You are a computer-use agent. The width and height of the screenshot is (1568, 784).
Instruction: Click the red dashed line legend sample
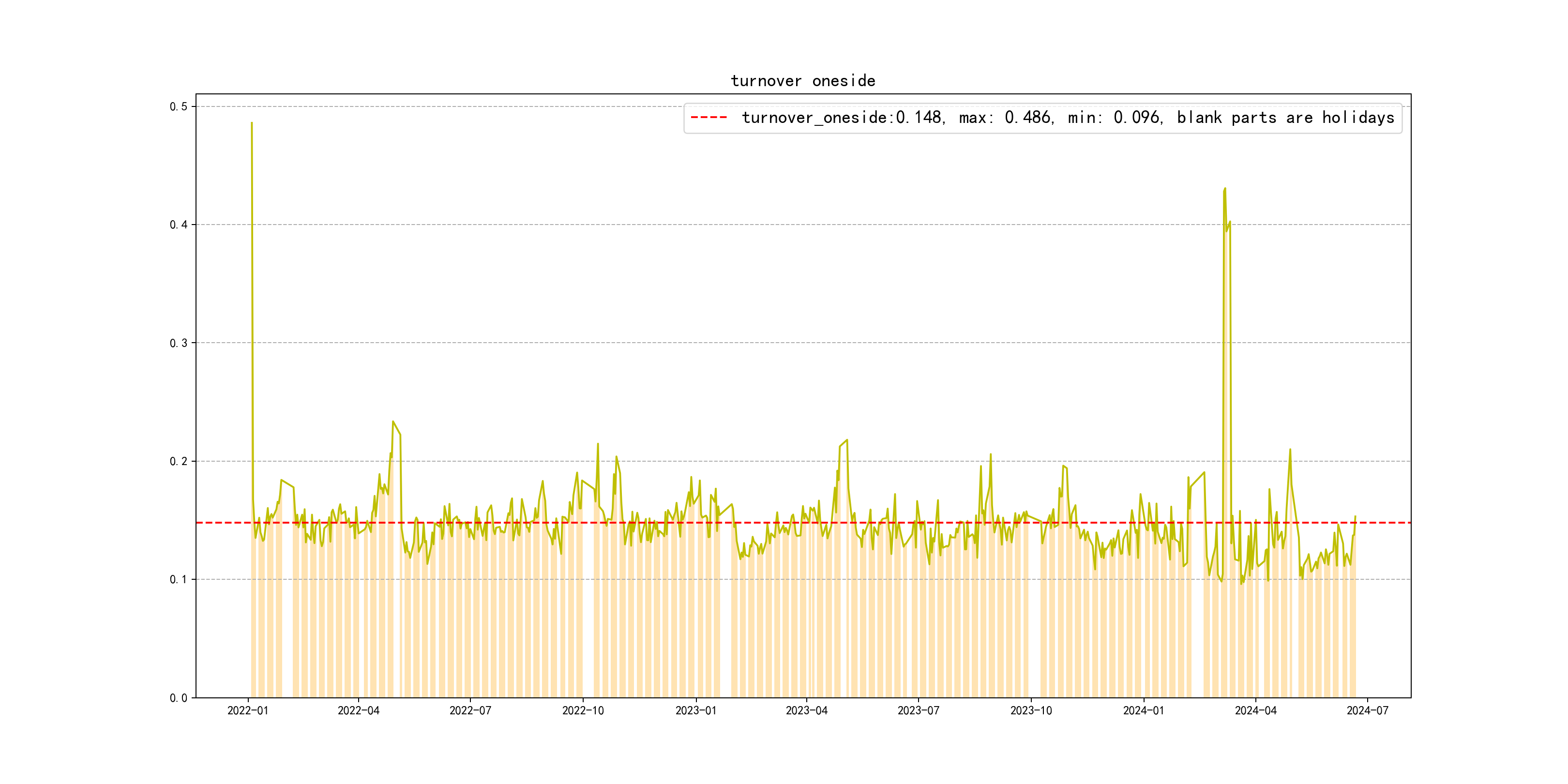click(709, 118)
